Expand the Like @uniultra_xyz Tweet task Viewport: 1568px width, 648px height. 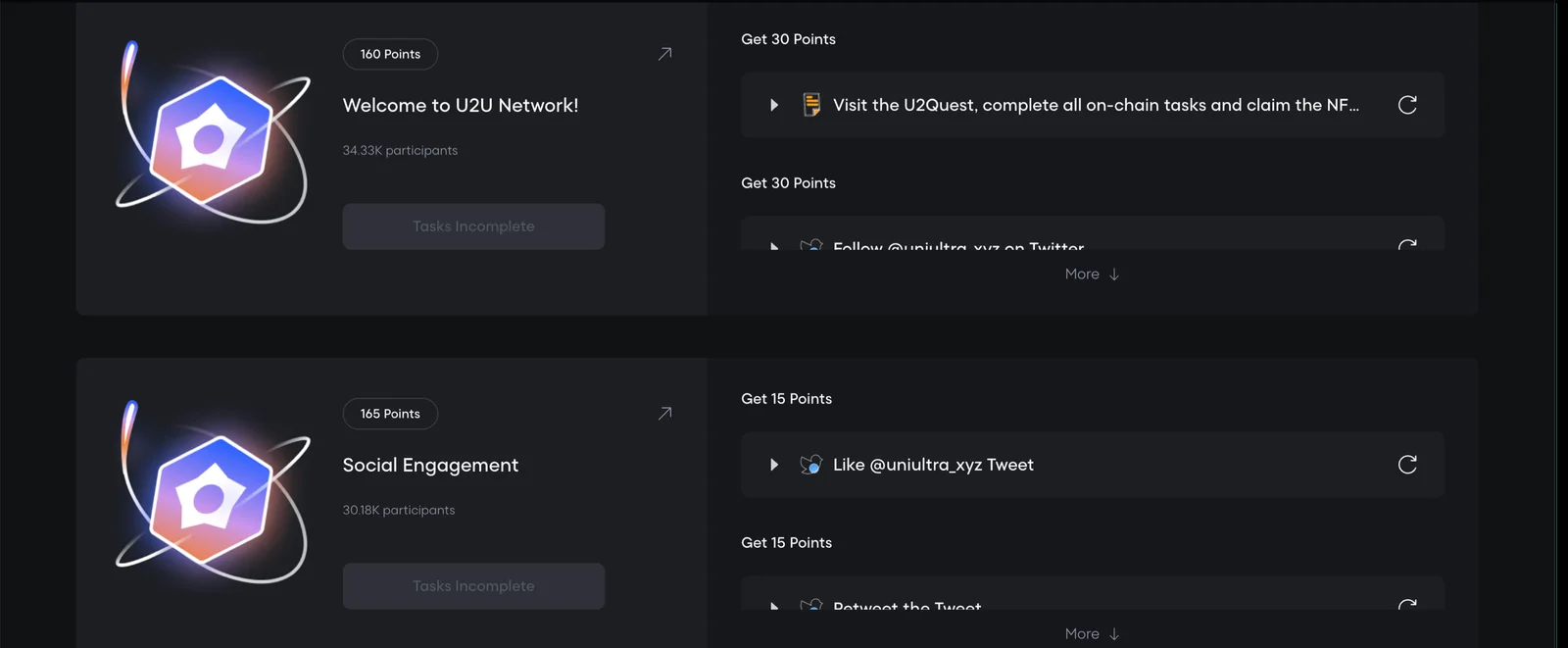click(x=774, y=465)
